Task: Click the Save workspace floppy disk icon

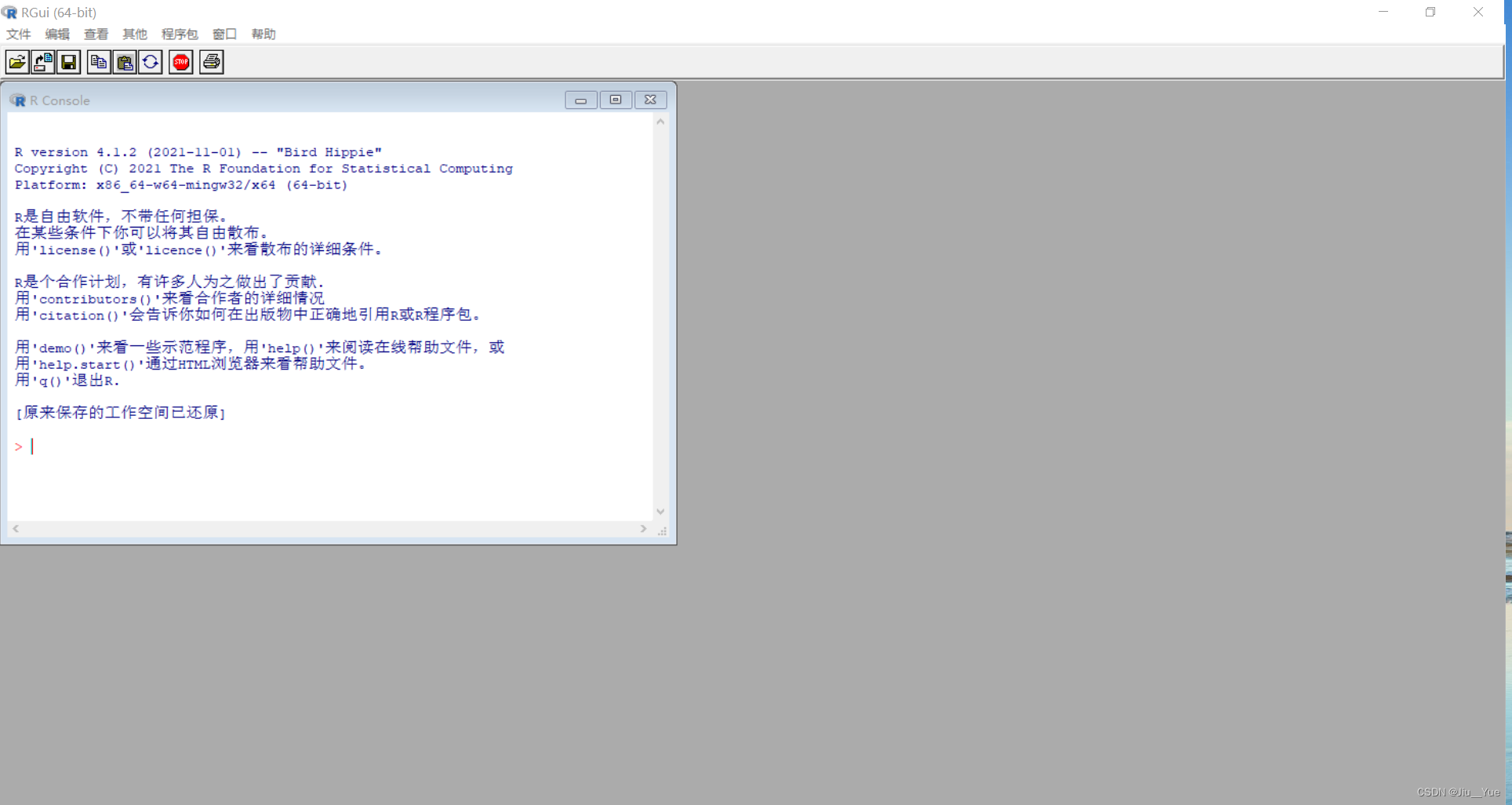Action: point(69,62)
